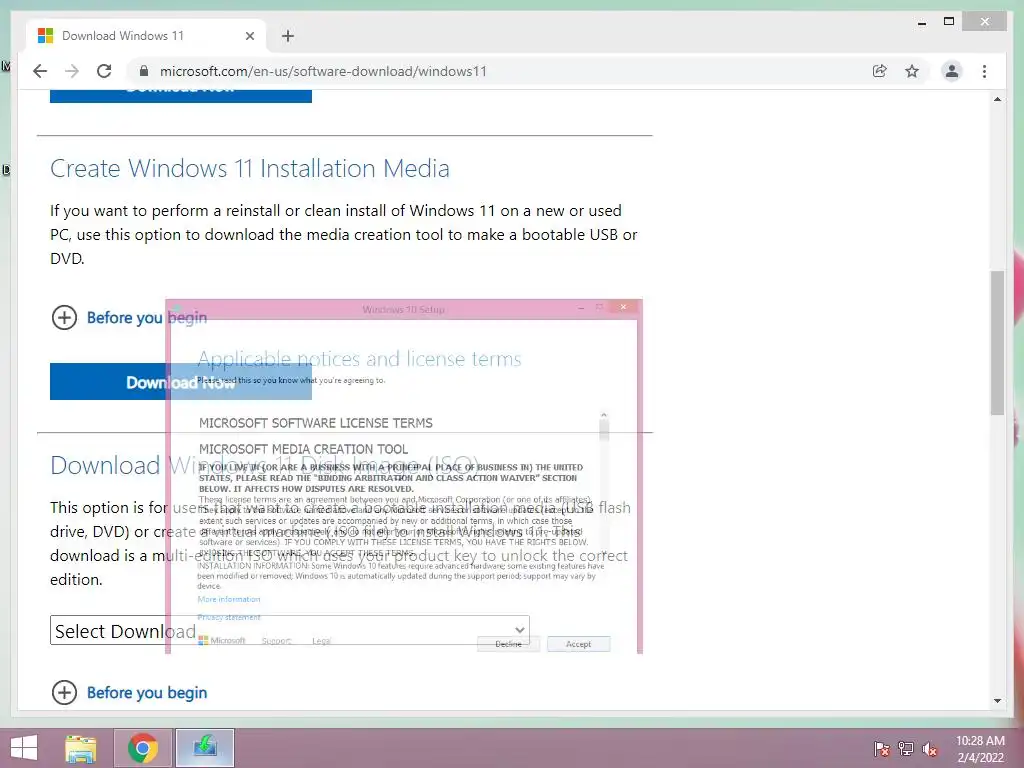Open the Legal link in Setup
The width and height of the screenshot is (1024, 768).
tap(321, 641)
